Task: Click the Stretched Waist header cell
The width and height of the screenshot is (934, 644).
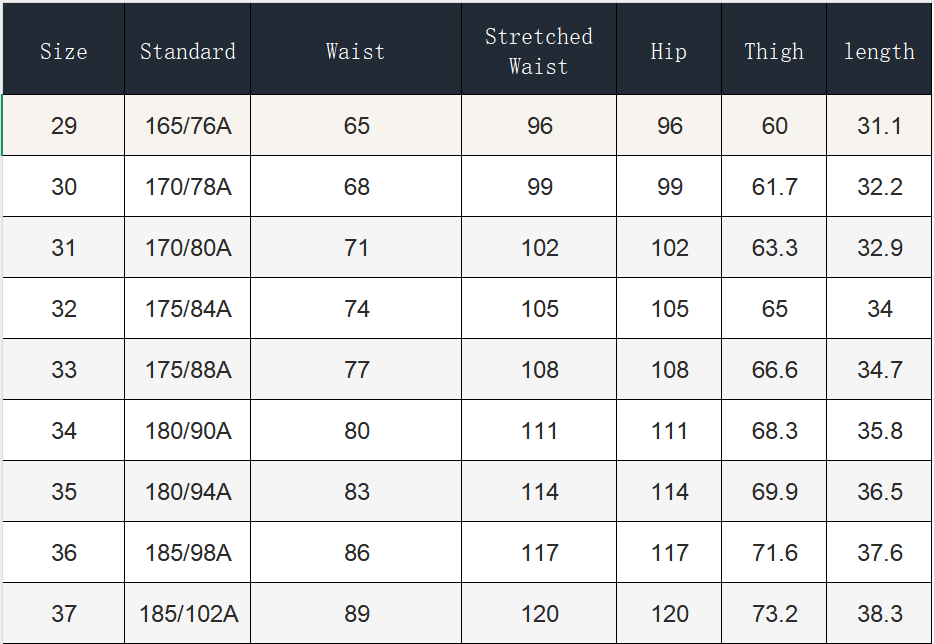Action: pyautogui.click(x=539, y=51)
